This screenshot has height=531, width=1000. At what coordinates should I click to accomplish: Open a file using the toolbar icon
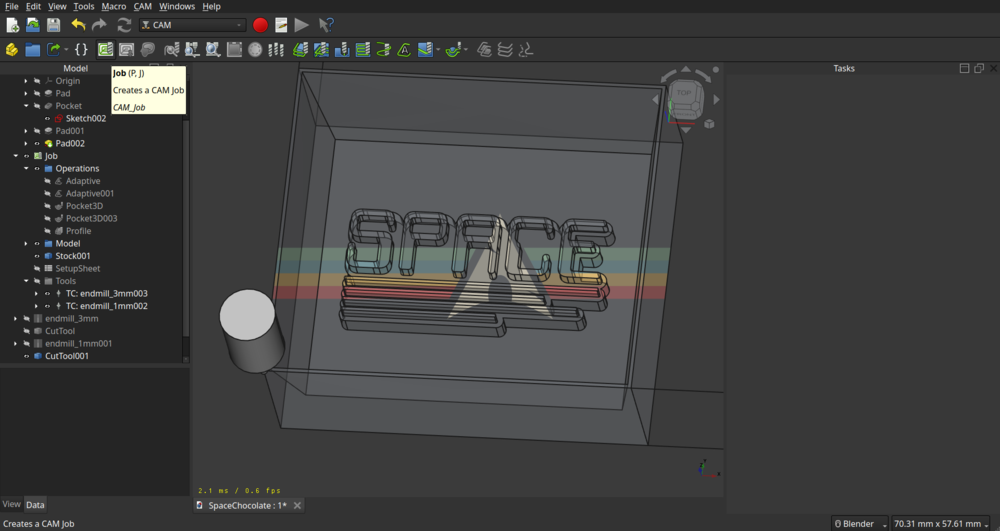tap(33, 25)
